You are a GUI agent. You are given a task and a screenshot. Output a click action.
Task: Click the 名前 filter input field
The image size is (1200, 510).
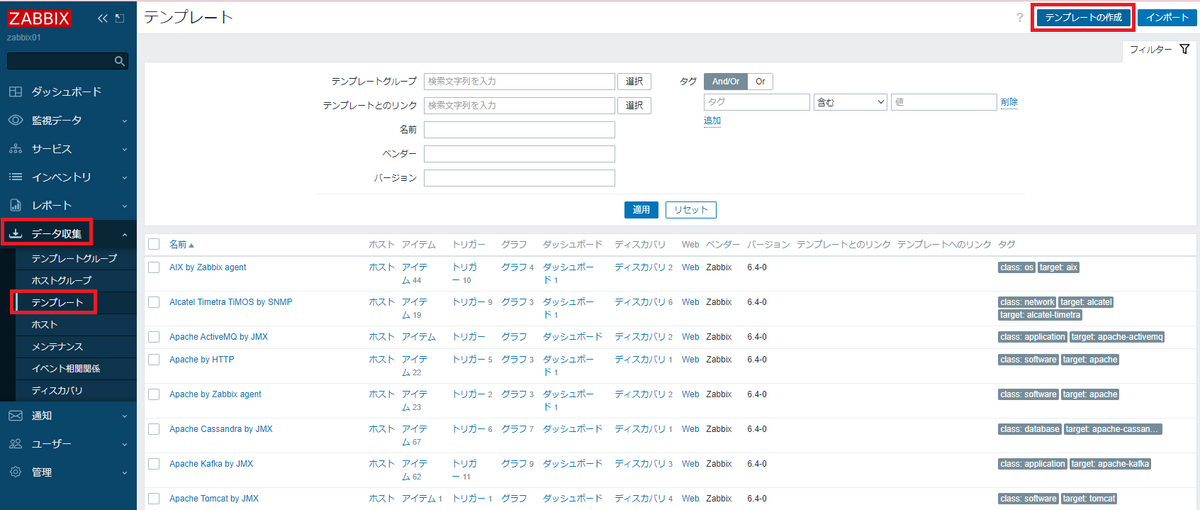pyautogui.click(x=519, y=129)
